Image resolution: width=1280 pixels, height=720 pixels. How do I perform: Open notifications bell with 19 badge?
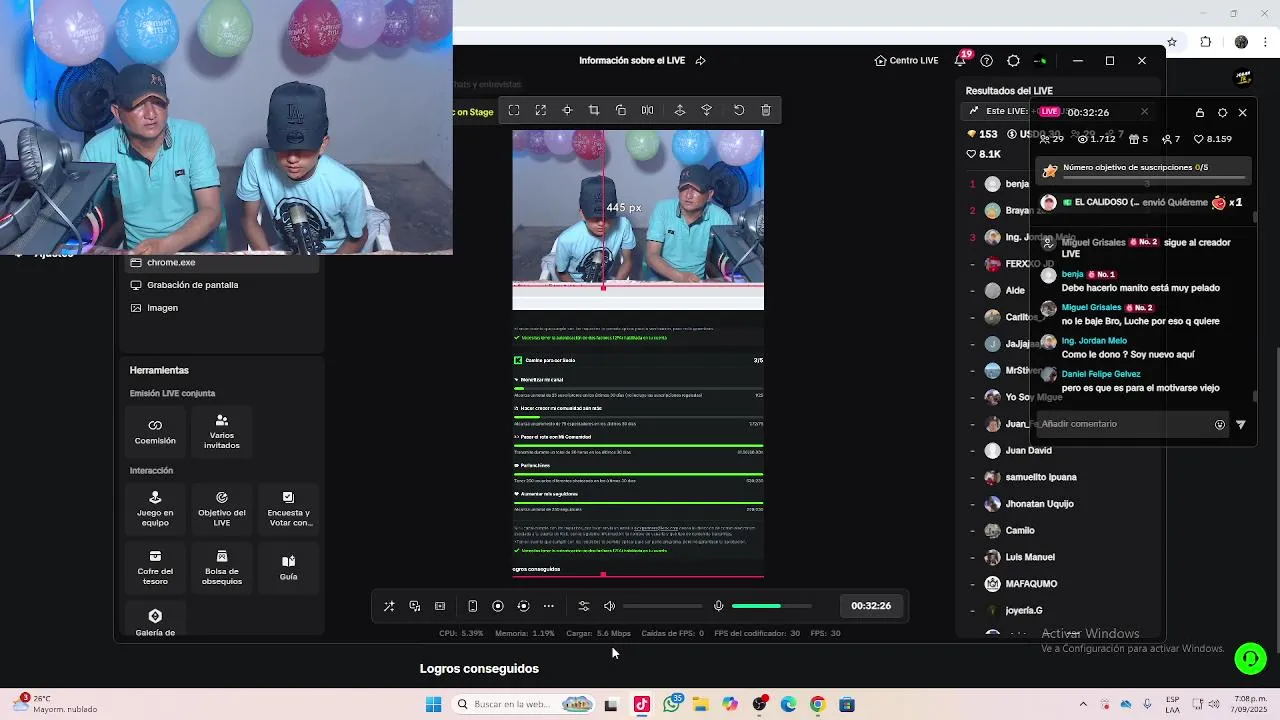961,60
